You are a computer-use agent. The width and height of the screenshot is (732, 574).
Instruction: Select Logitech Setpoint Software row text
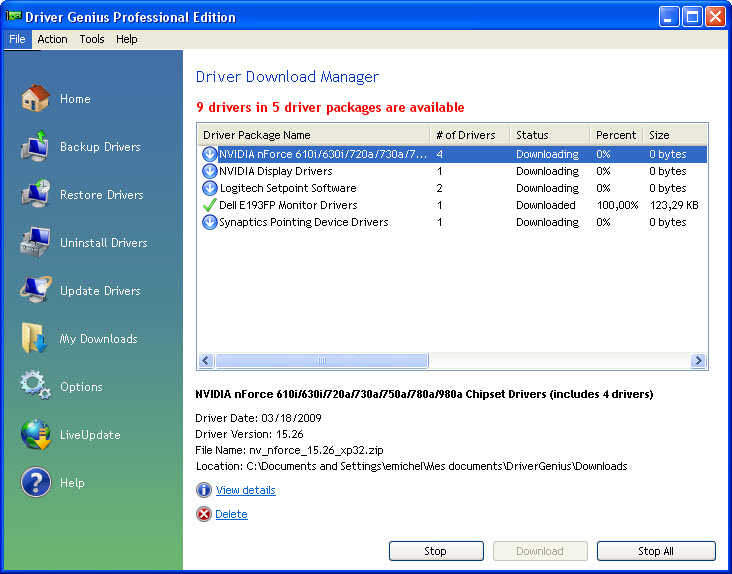[288, 188]
